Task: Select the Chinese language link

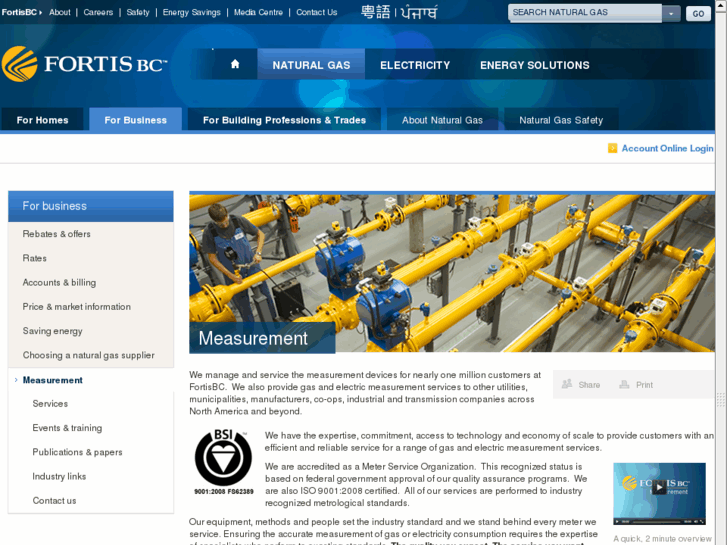Action: tap(376, 12)
